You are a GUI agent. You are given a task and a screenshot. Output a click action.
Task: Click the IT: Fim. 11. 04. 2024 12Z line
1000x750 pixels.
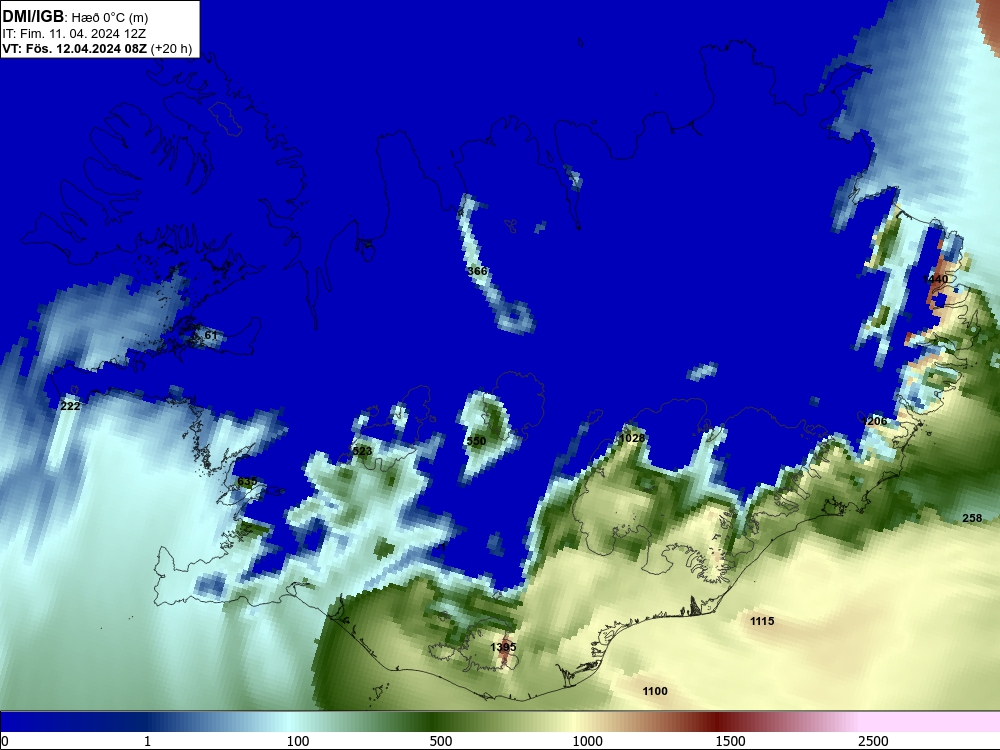(x=75, y=34)
